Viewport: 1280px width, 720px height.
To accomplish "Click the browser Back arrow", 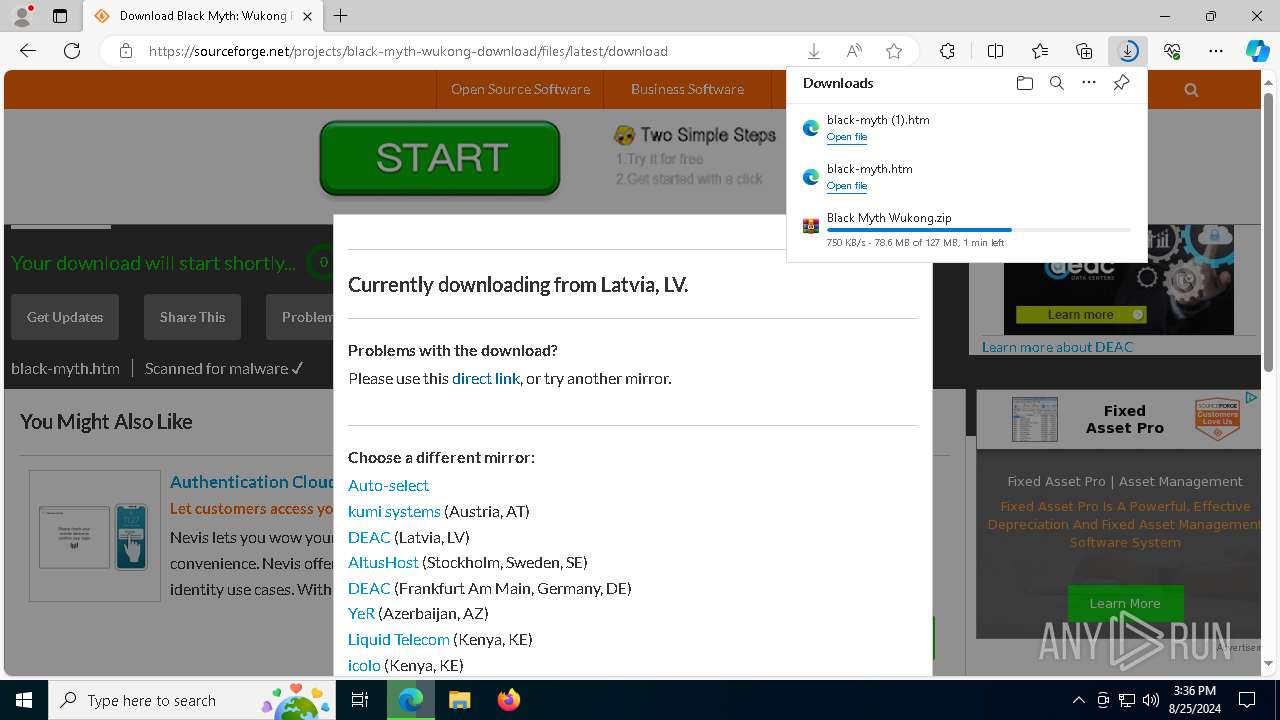I will point(28,51).
